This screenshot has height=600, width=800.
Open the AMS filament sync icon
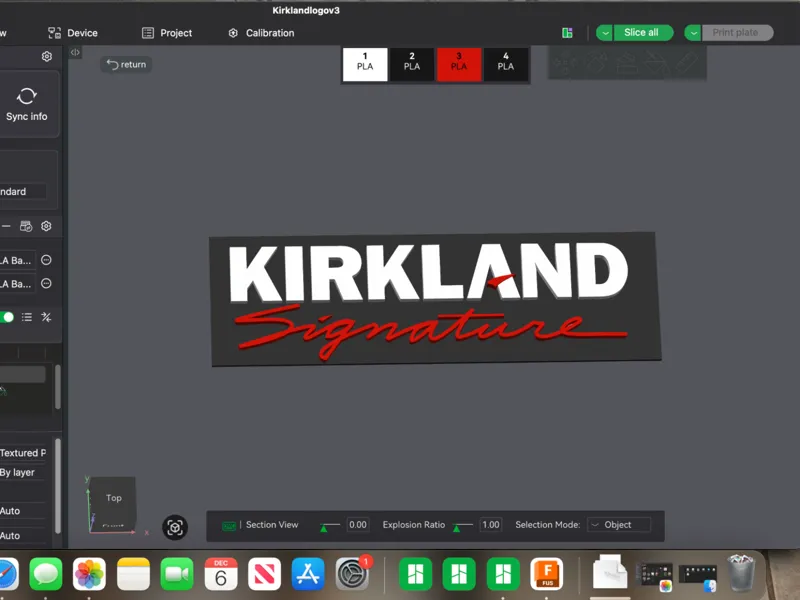26,226
